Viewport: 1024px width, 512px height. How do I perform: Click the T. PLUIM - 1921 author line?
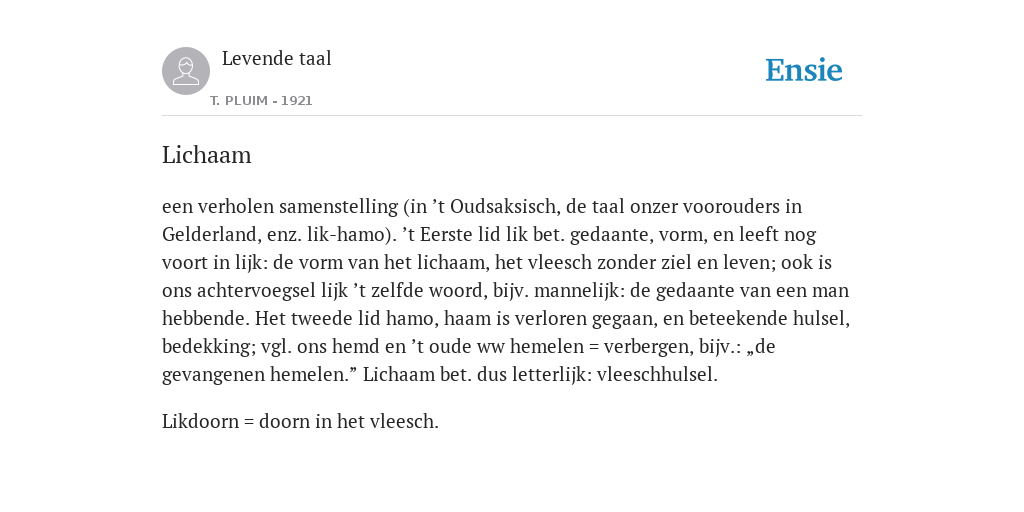point(261,101)
